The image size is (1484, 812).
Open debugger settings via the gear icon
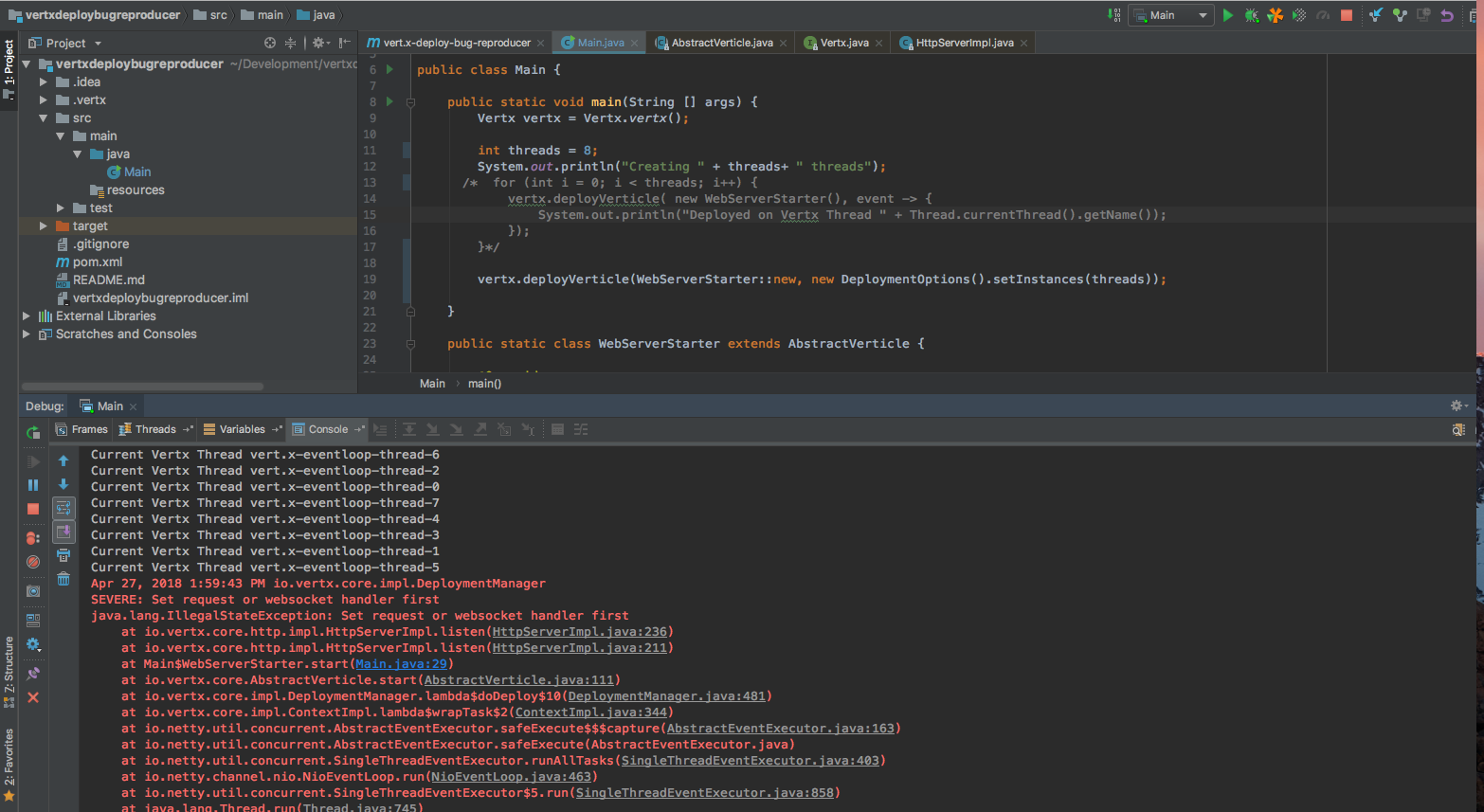(x=33, y=645)
